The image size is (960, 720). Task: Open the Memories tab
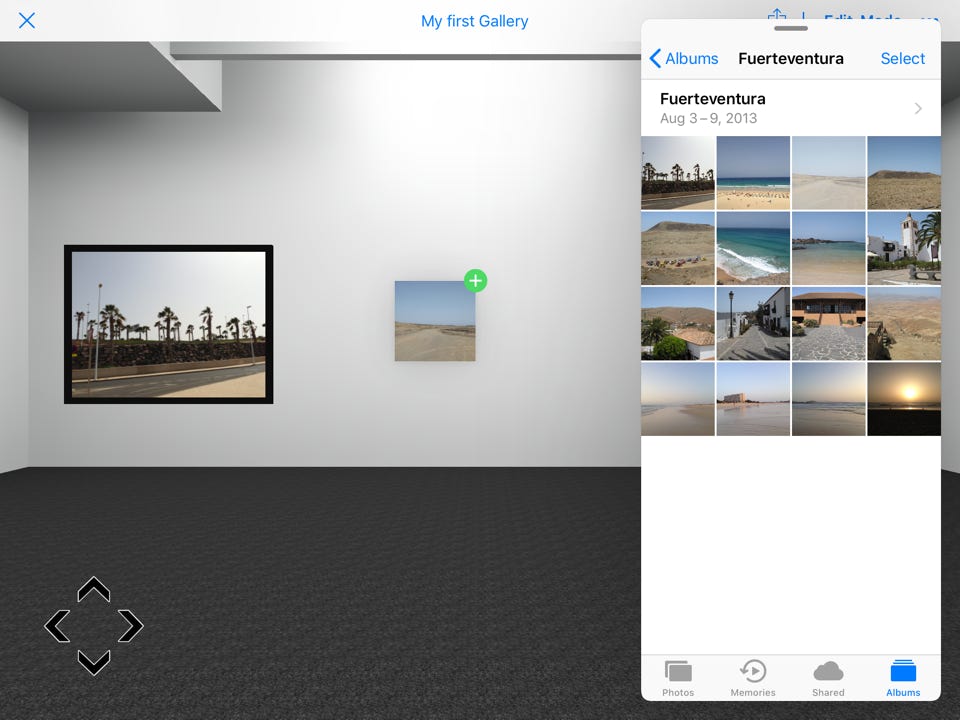(x=753, y=677)
